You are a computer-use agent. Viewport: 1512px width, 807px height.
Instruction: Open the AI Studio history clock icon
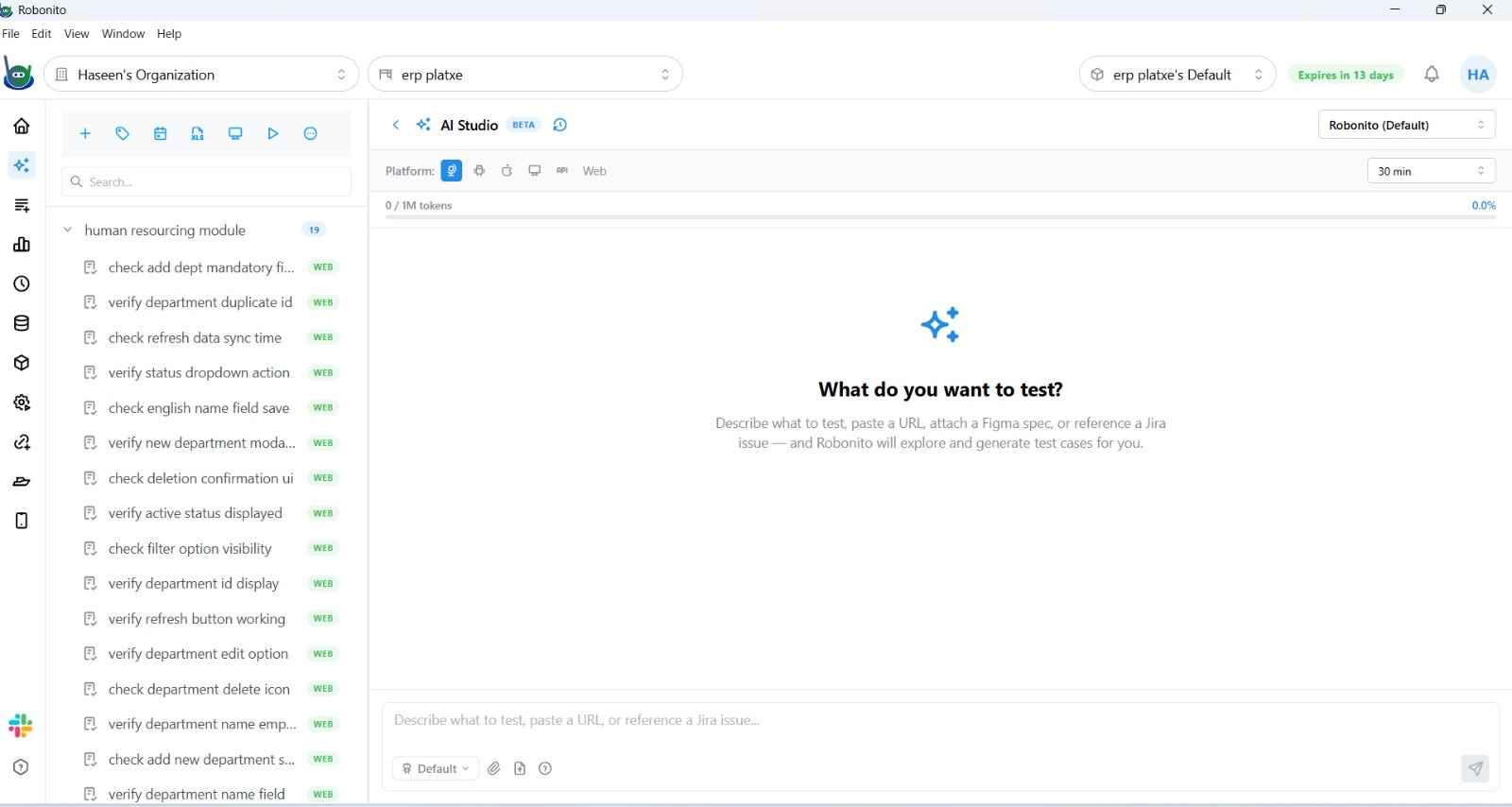click(x=559, y=125)
